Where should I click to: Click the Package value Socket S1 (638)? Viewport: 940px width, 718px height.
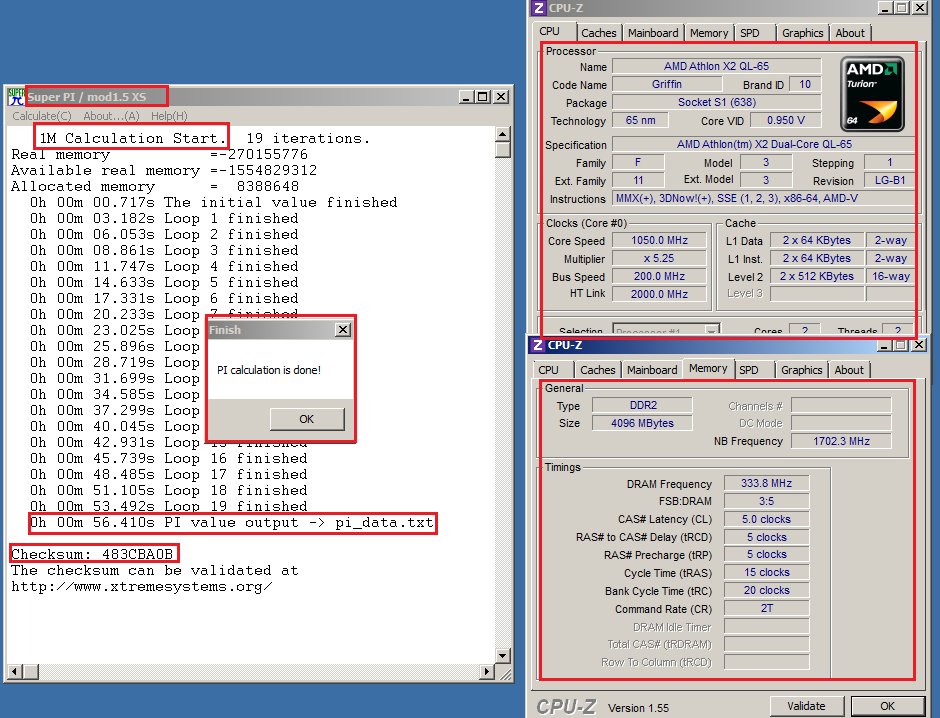coord(716,102)
